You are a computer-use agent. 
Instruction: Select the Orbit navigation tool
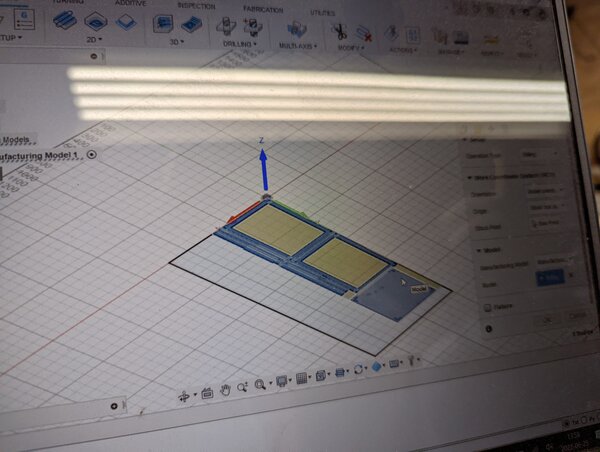point(184,397)
